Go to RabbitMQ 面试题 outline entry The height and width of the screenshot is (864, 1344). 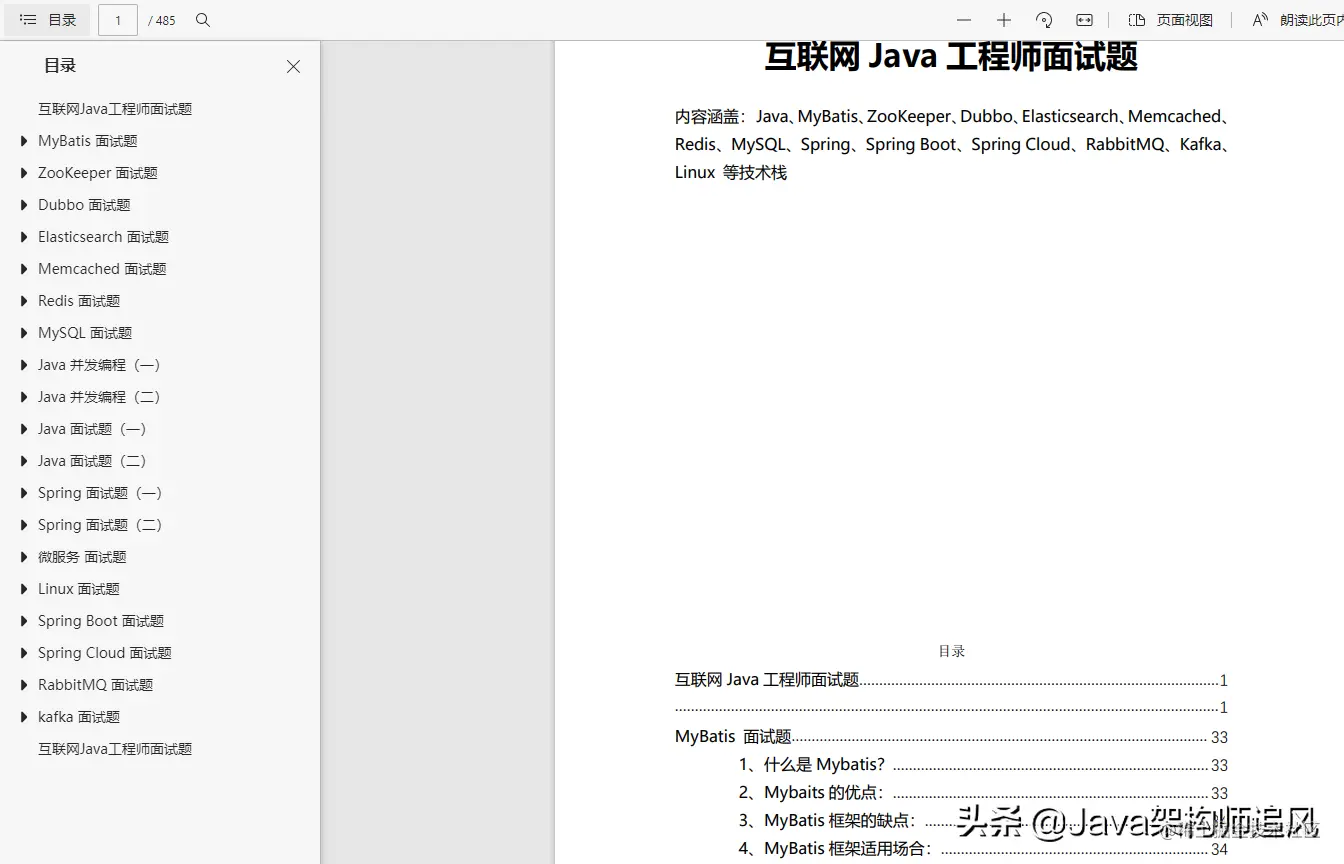[96, 685]
